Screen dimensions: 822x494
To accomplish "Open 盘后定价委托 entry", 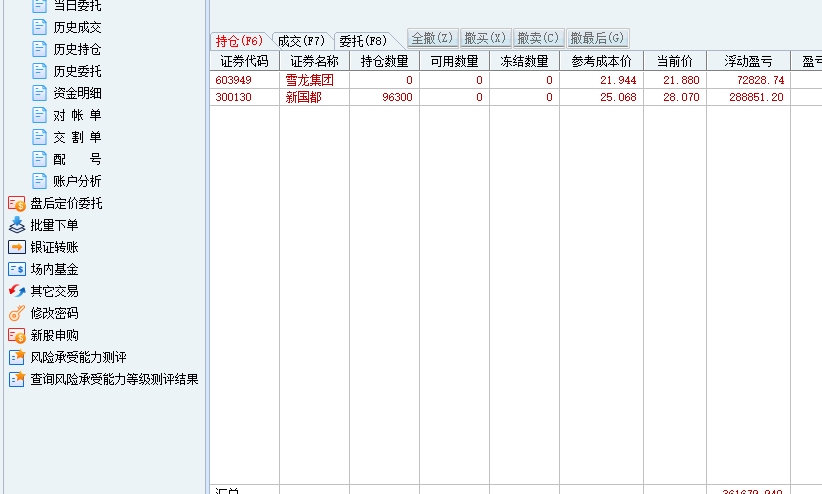I will (66, 203).
